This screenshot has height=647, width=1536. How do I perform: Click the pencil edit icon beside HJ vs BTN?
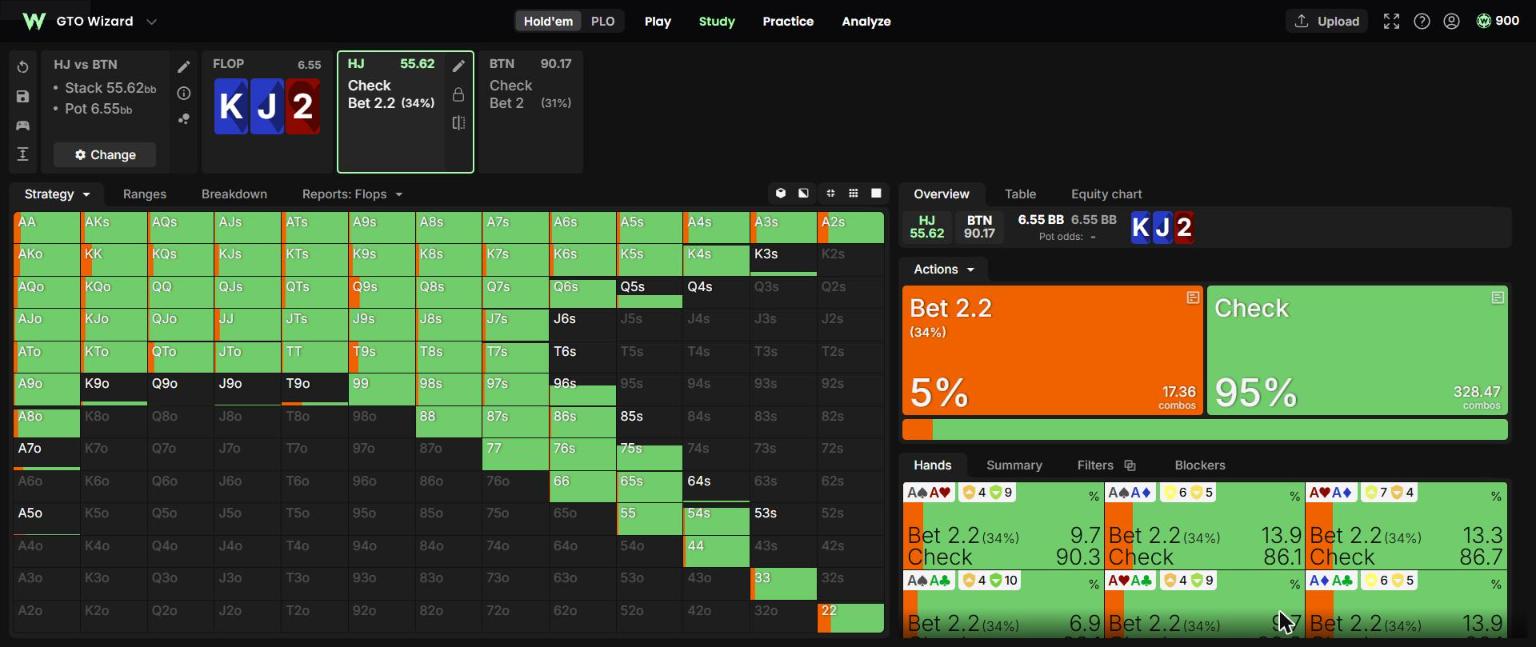coord(184,67)
